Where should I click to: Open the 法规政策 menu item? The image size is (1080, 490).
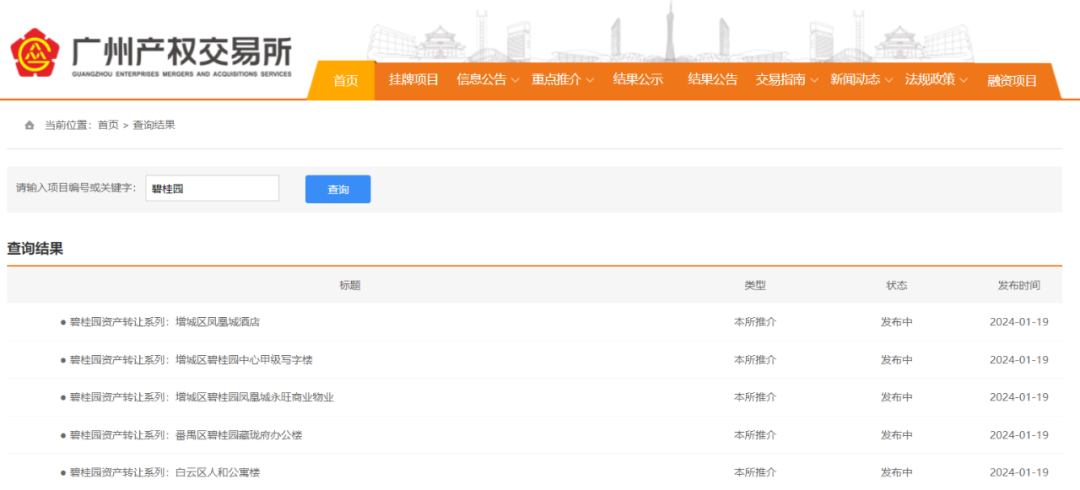coord(930,80)
